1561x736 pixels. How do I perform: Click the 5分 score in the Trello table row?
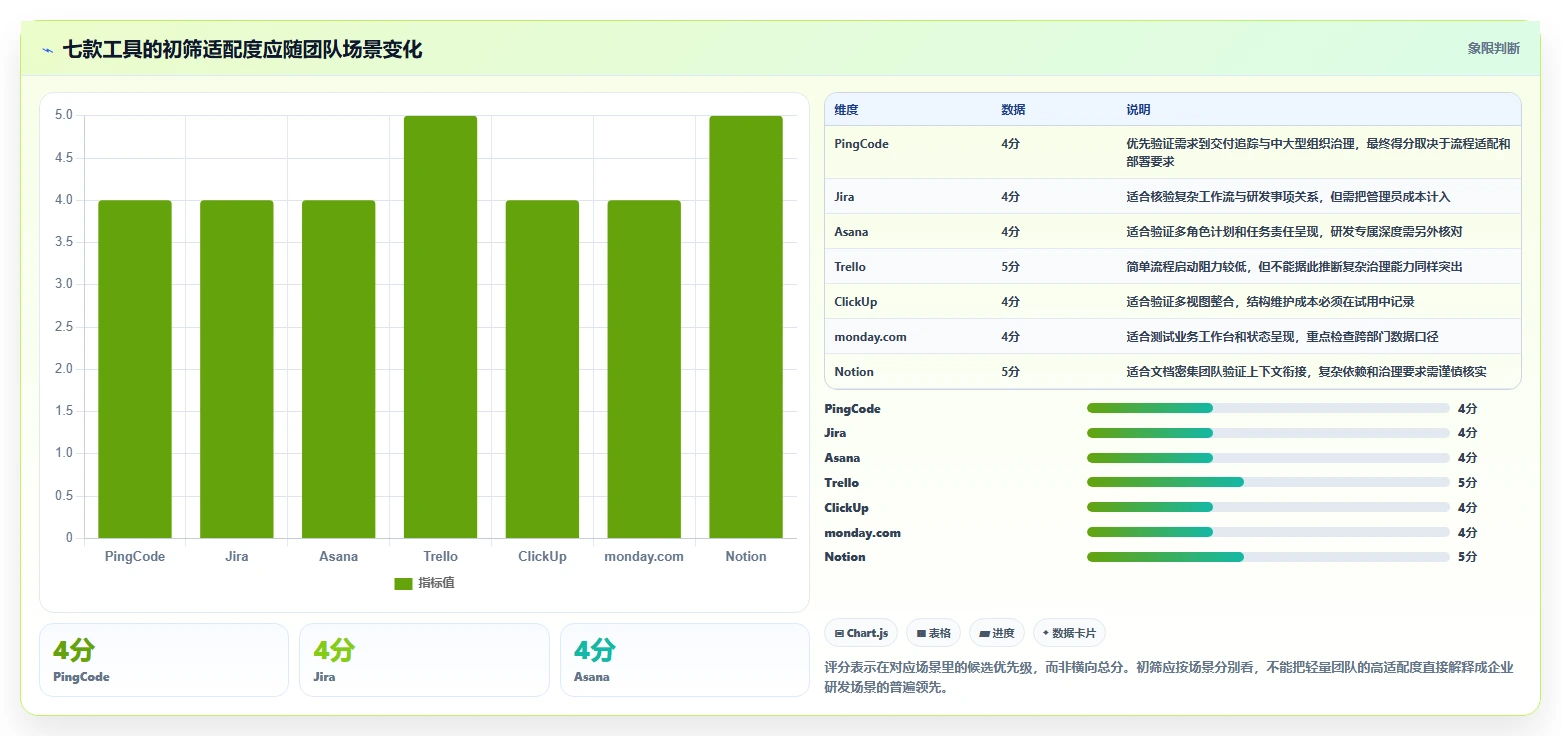pyautogui.click(x=1010, y=267)
